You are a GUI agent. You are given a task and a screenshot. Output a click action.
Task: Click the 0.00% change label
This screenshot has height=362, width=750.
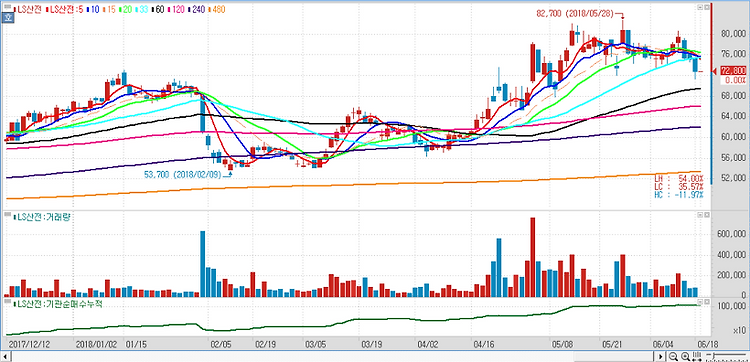[735, 80]
